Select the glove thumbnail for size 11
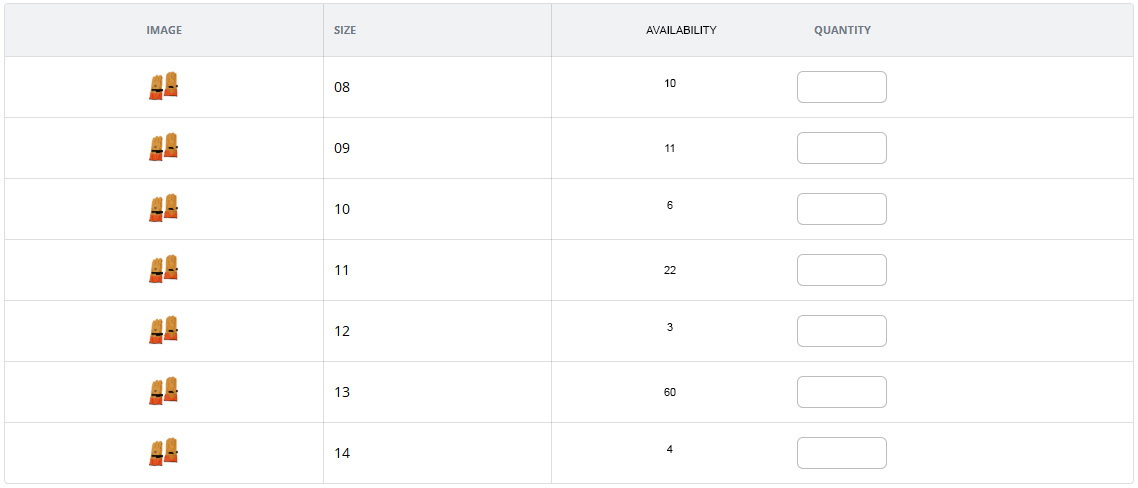 (x=163, y=269)
